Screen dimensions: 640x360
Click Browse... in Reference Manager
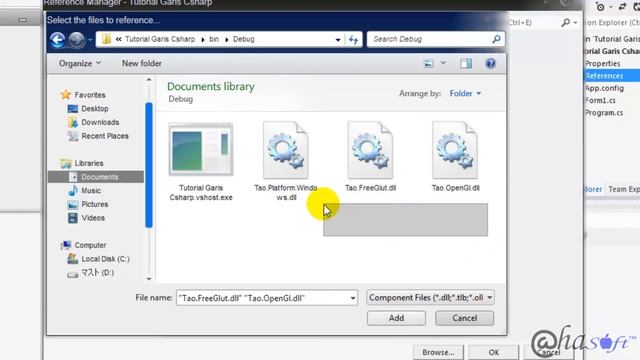(438, 352)
